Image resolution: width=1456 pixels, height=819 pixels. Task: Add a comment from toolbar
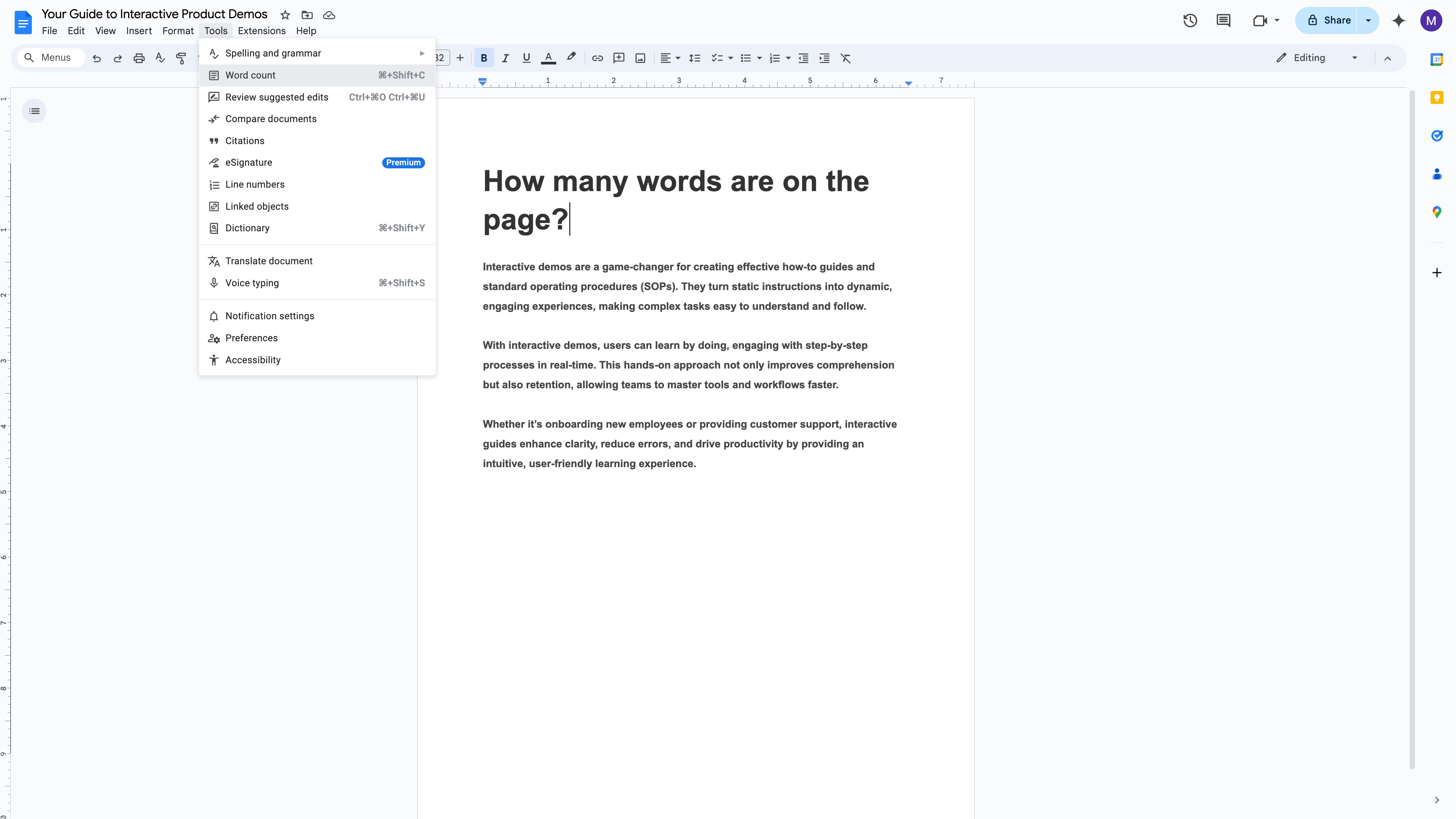click(619, 58)
